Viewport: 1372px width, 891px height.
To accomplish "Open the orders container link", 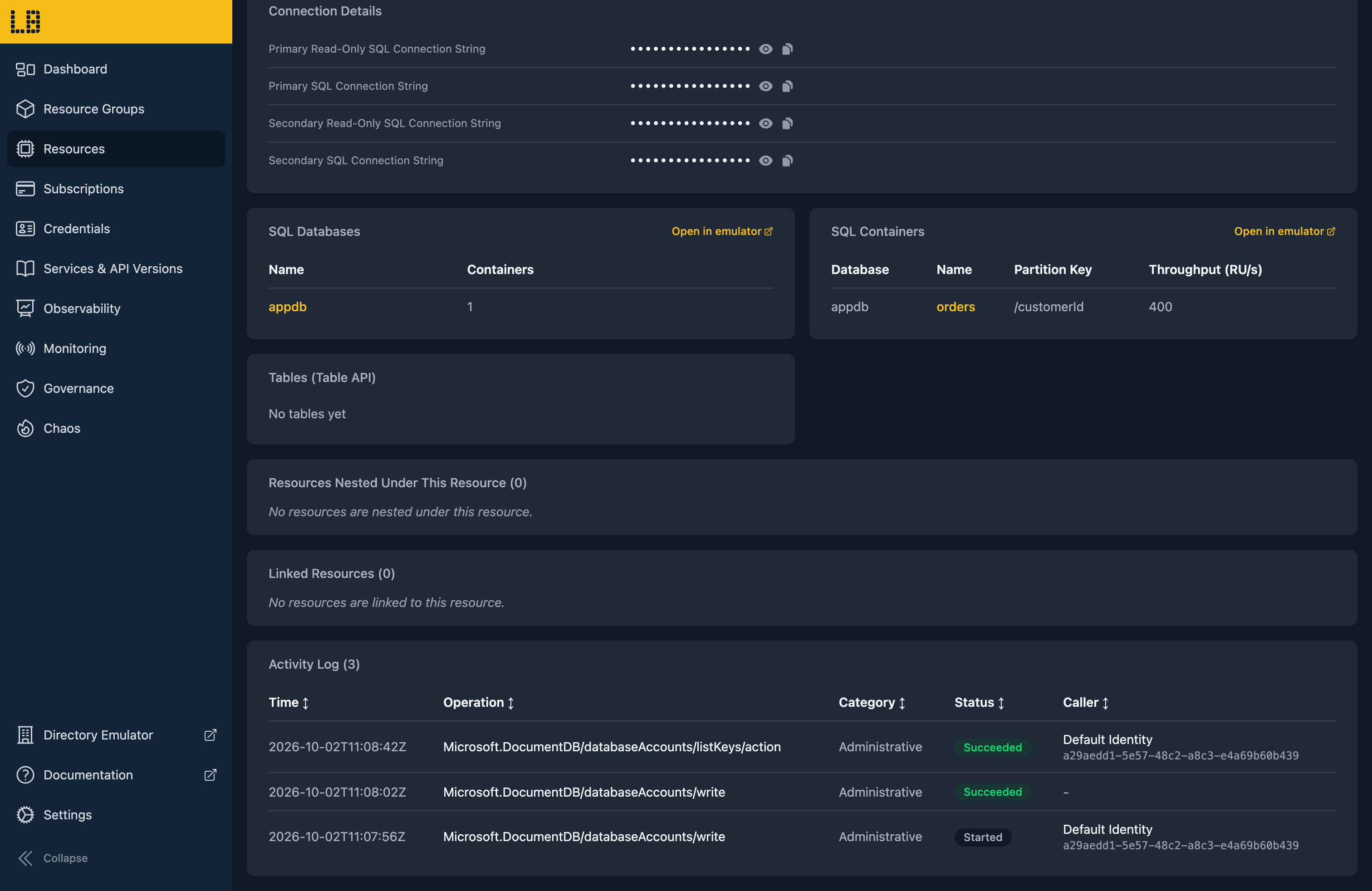I will pyautogui.click(x=955, y=307).
